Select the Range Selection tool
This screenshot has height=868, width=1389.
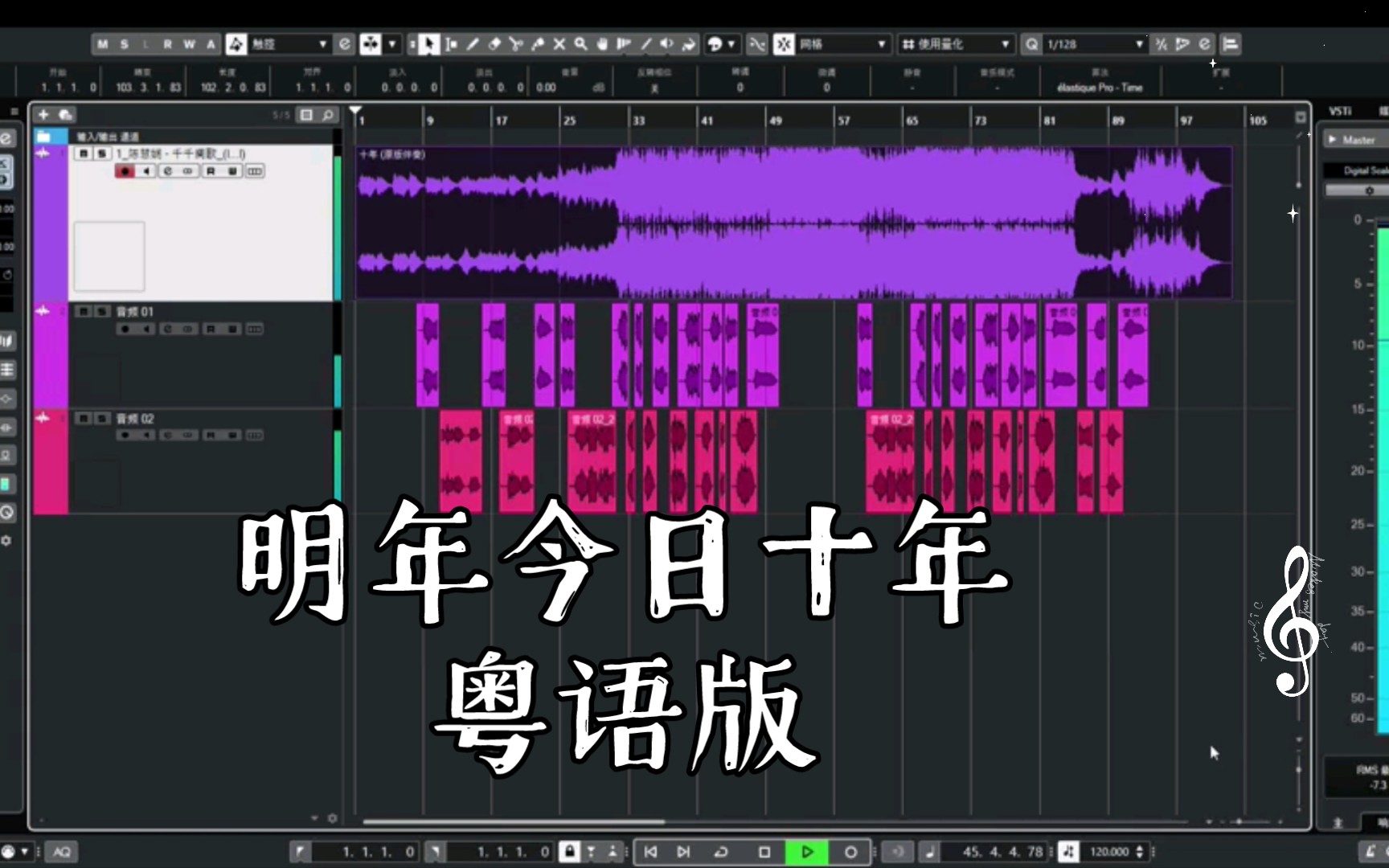pyautogui.click(x=451, y=44)
